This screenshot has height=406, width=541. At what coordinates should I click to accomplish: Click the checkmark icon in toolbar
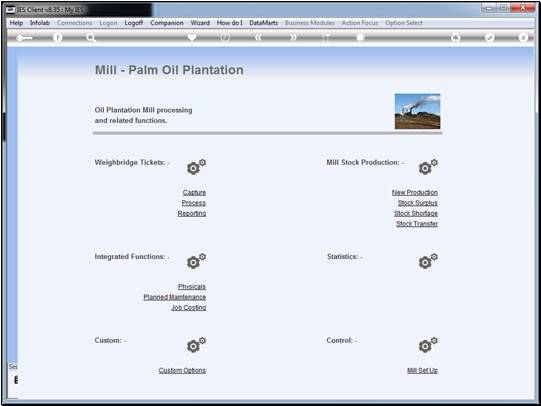489,37
